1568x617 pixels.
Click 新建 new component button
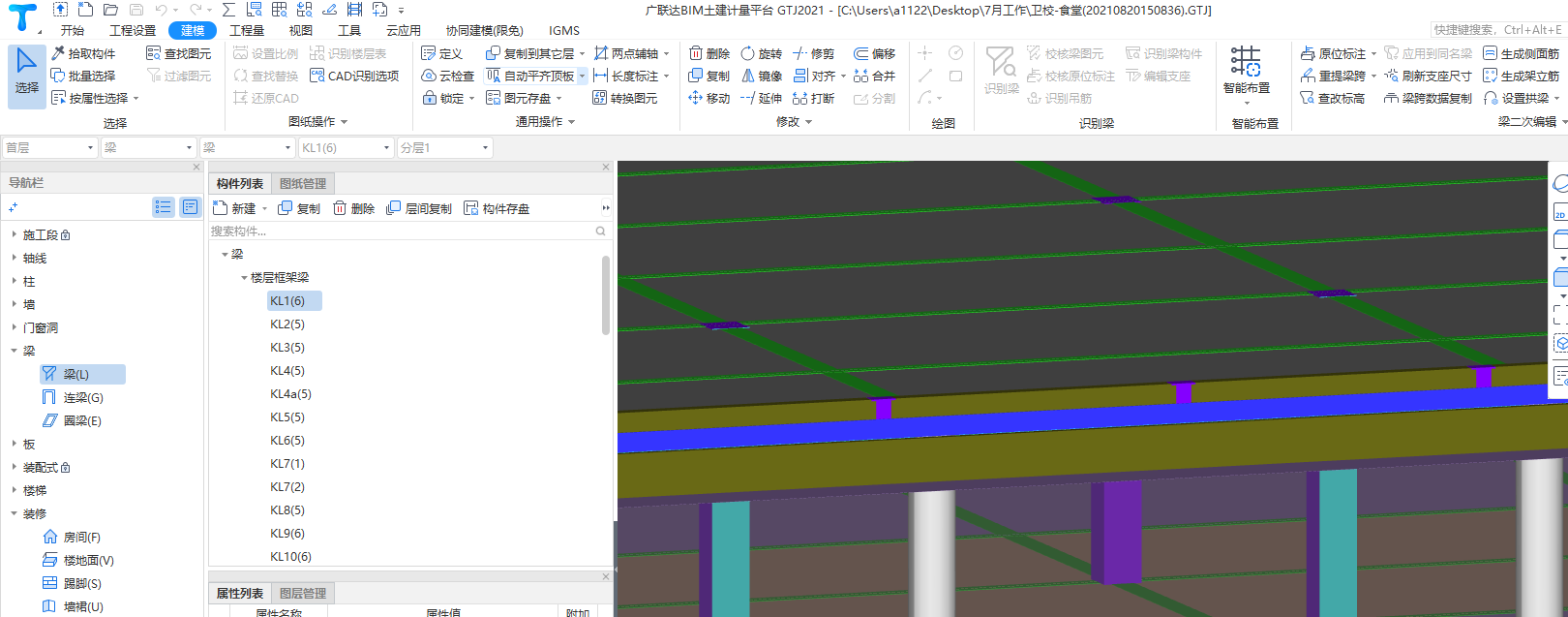[235, 208]
